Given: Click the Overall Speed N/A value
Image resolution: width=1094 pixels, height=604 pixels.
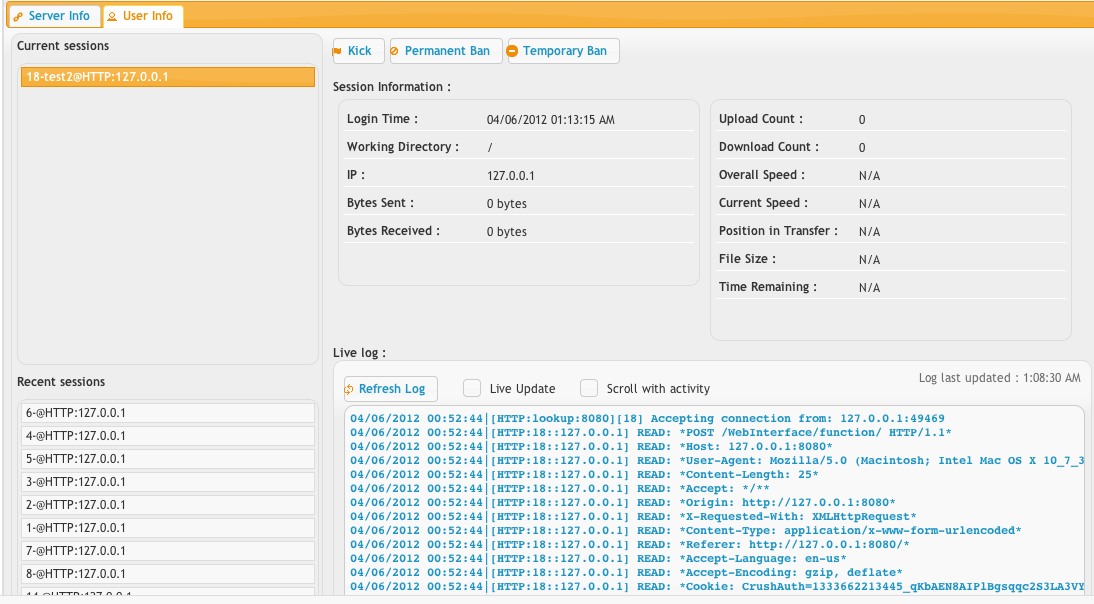Looking at the screenshot, I should 869,176.
